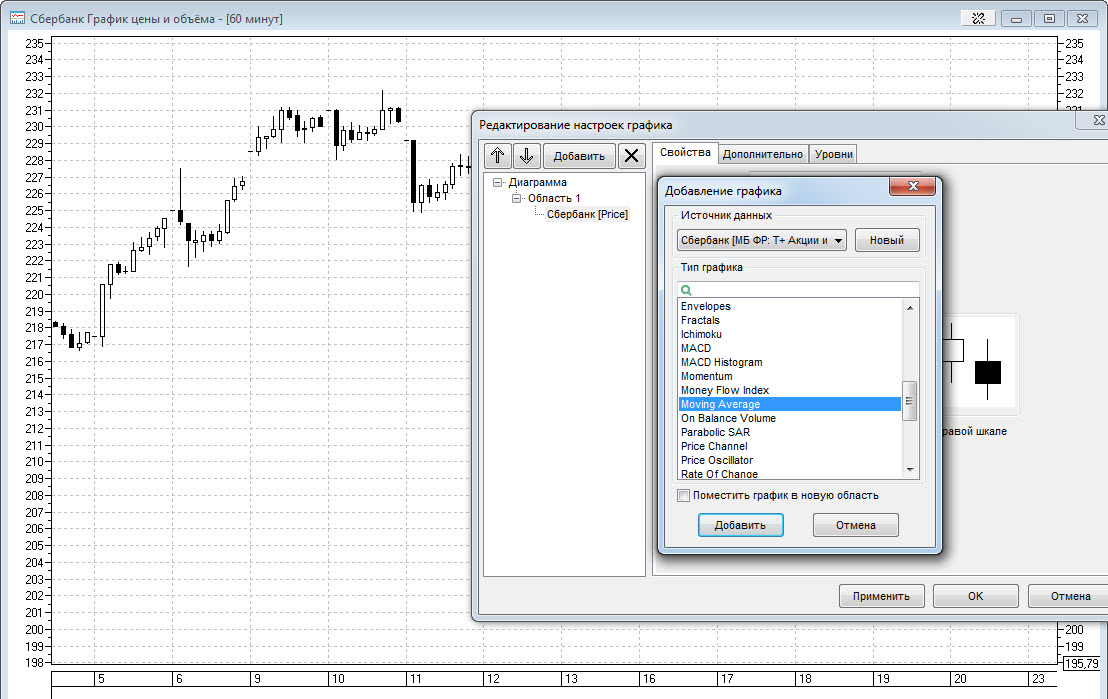Image resolution: width=1108 pixels, height=699 pixels.
Task: Select Ichimoku in the chart type list
Action: [789, 334]
